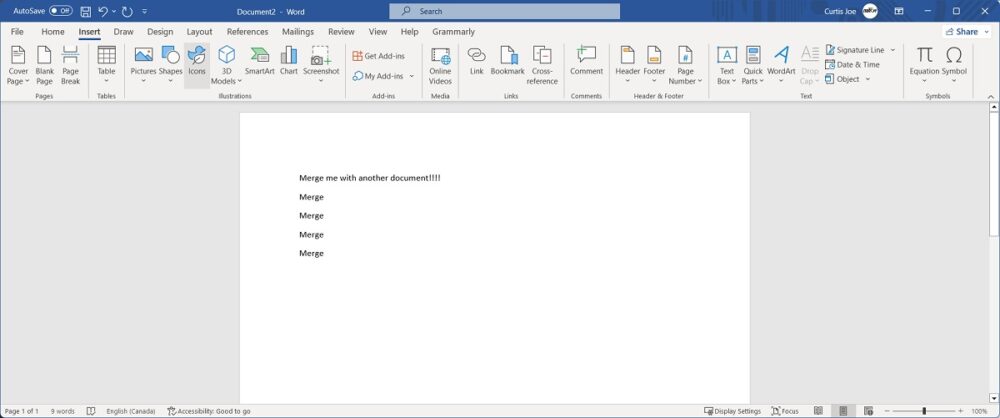The height and width of the screenshot is (418, 1000).
Task: Click the Get Add-ins button
Action: [378, 56]
